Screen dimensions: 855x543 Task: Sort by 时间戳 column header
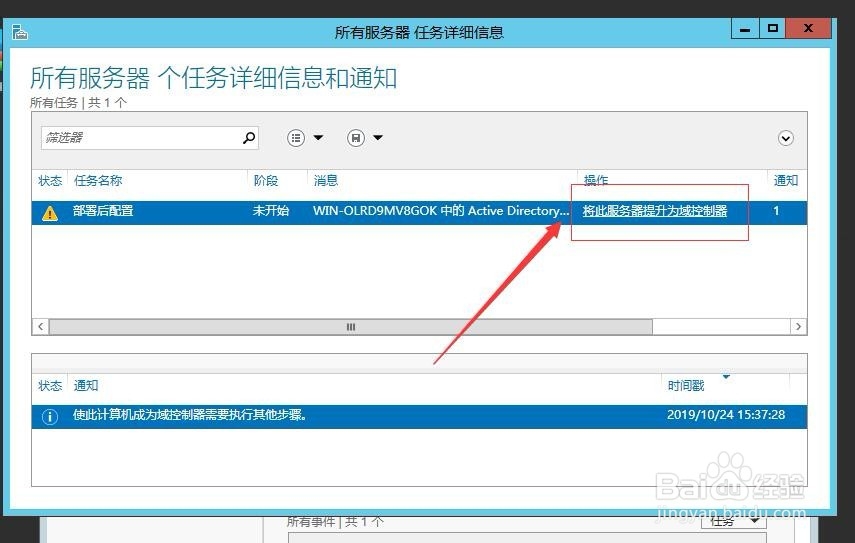(x=686, y=386)
